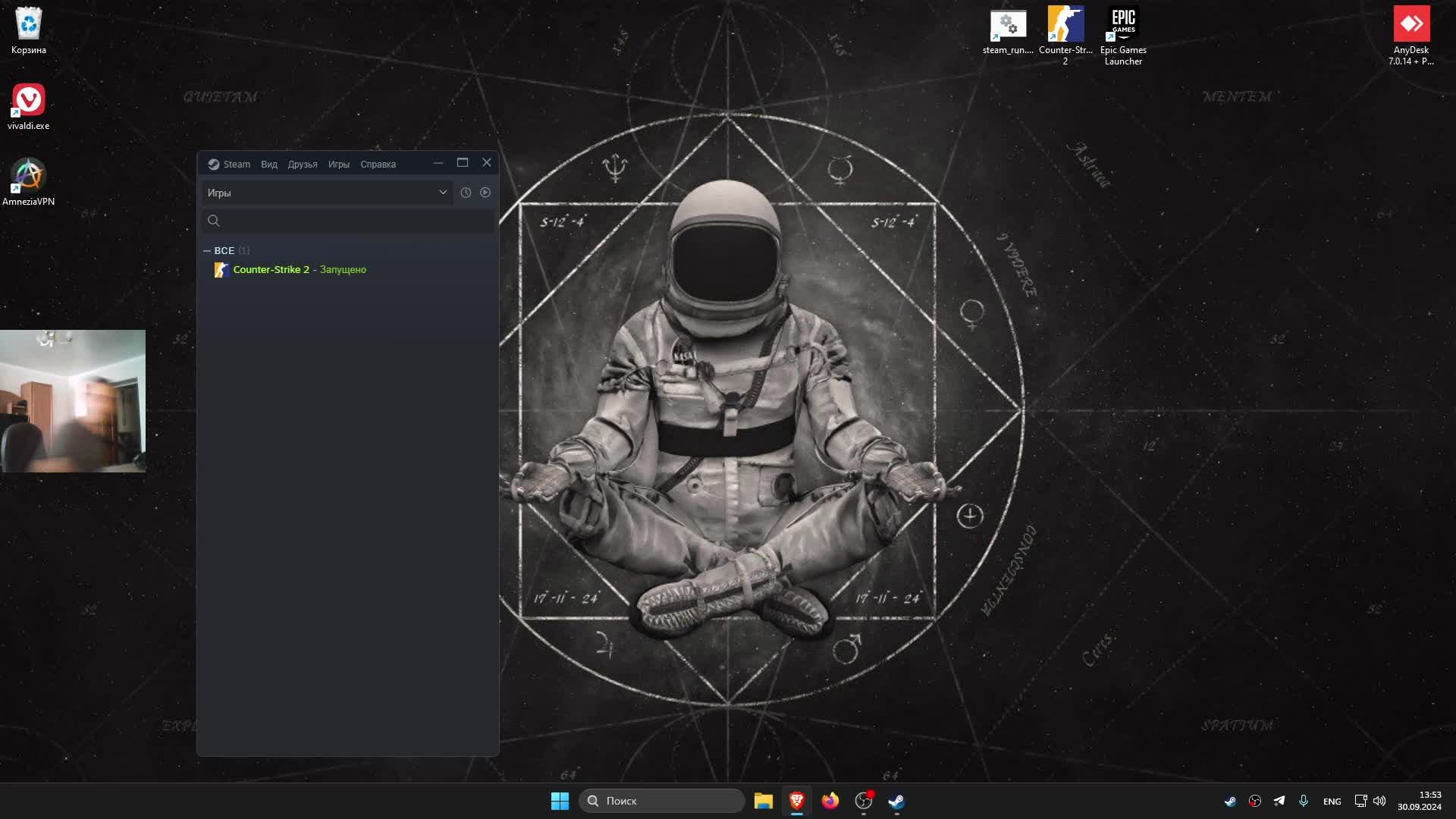Viewport: 1456px width, 819px height.
Task: Toggle microphone icon in system tray
Action: click(x=1304, y=801)
